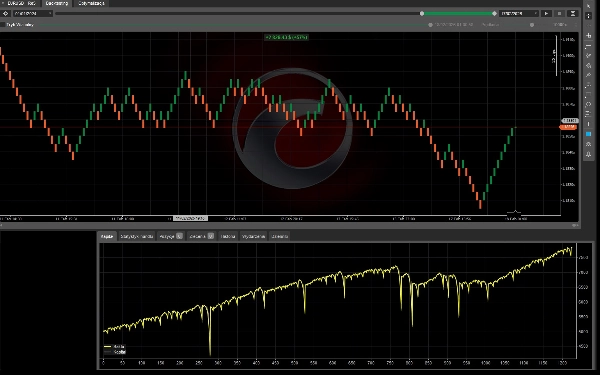The image size is (600, 375).
Task: Click the bell alert icon in toolbar
Action: tap(589, 154)
